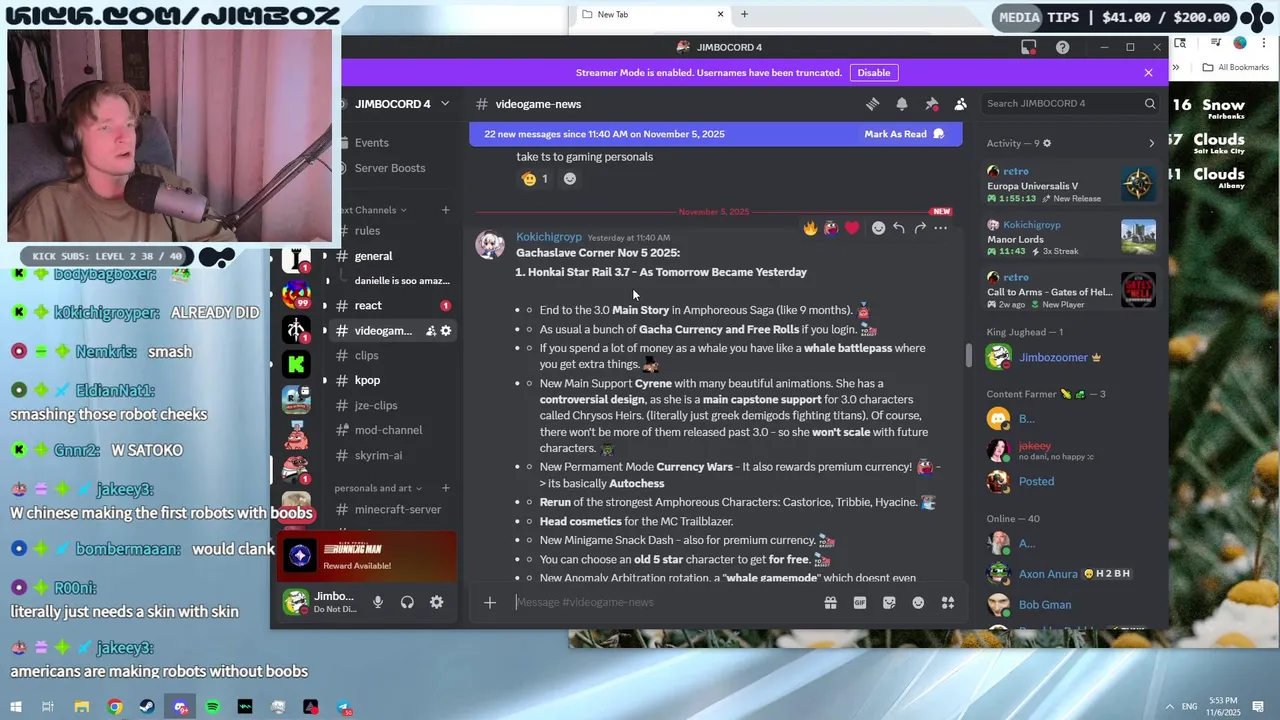This screenshot has height=720, width=1280.
Task: Open the Bob Gman member entry
Action: click(x=1071, y=605)
